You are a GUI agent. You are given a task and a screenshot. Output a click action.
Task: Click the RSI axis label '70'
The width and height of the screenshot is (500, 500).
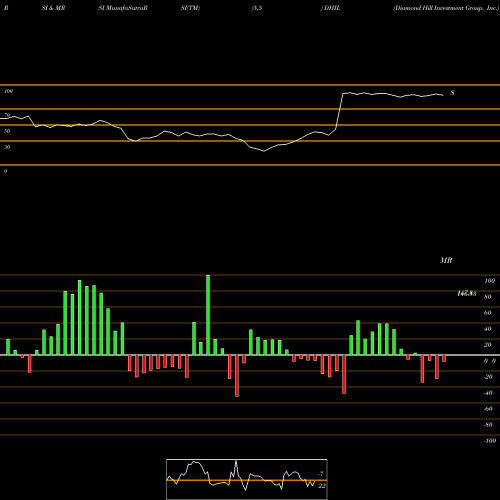tap(7, 115)
